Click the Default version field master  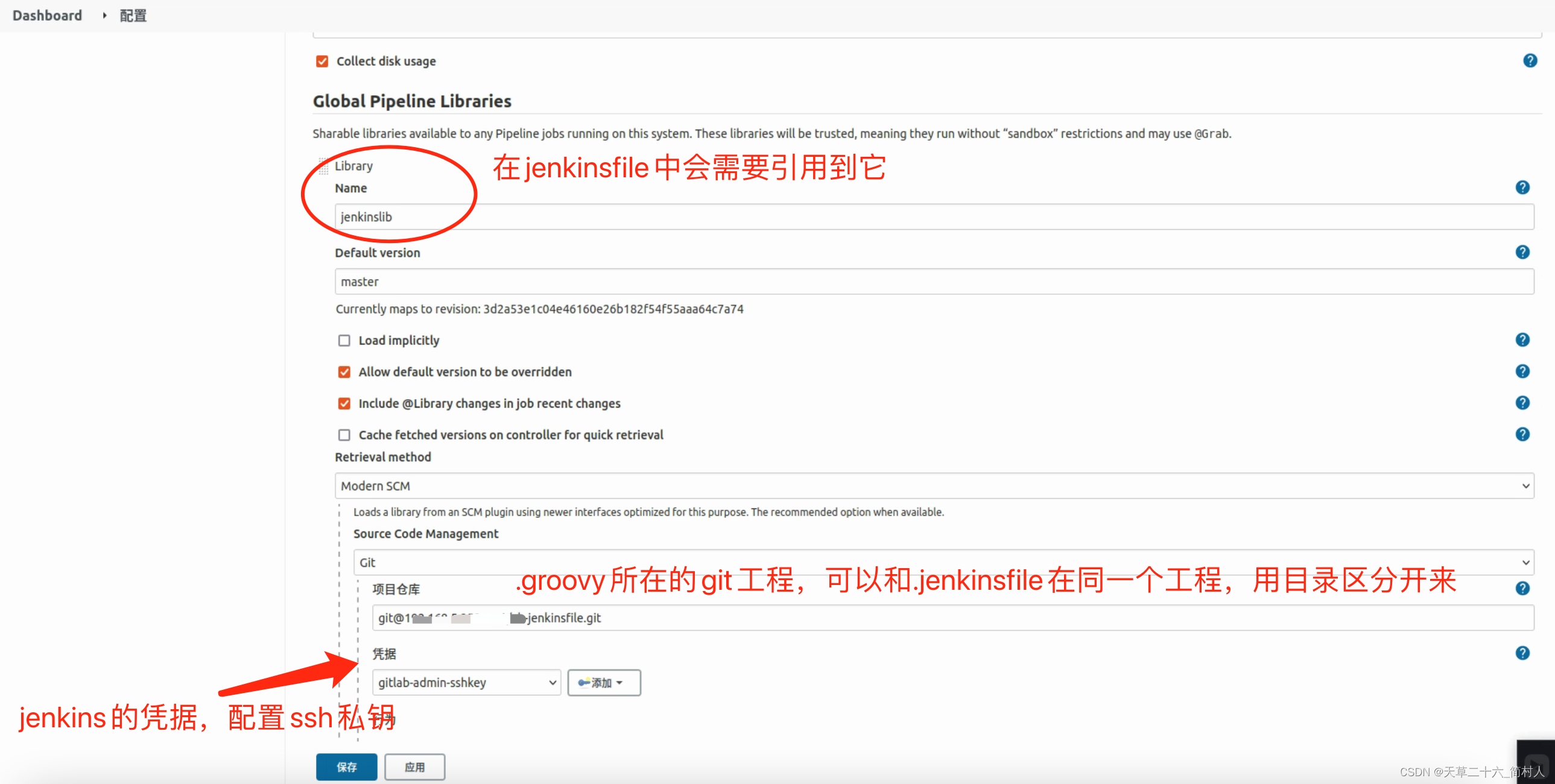point(934,282)
